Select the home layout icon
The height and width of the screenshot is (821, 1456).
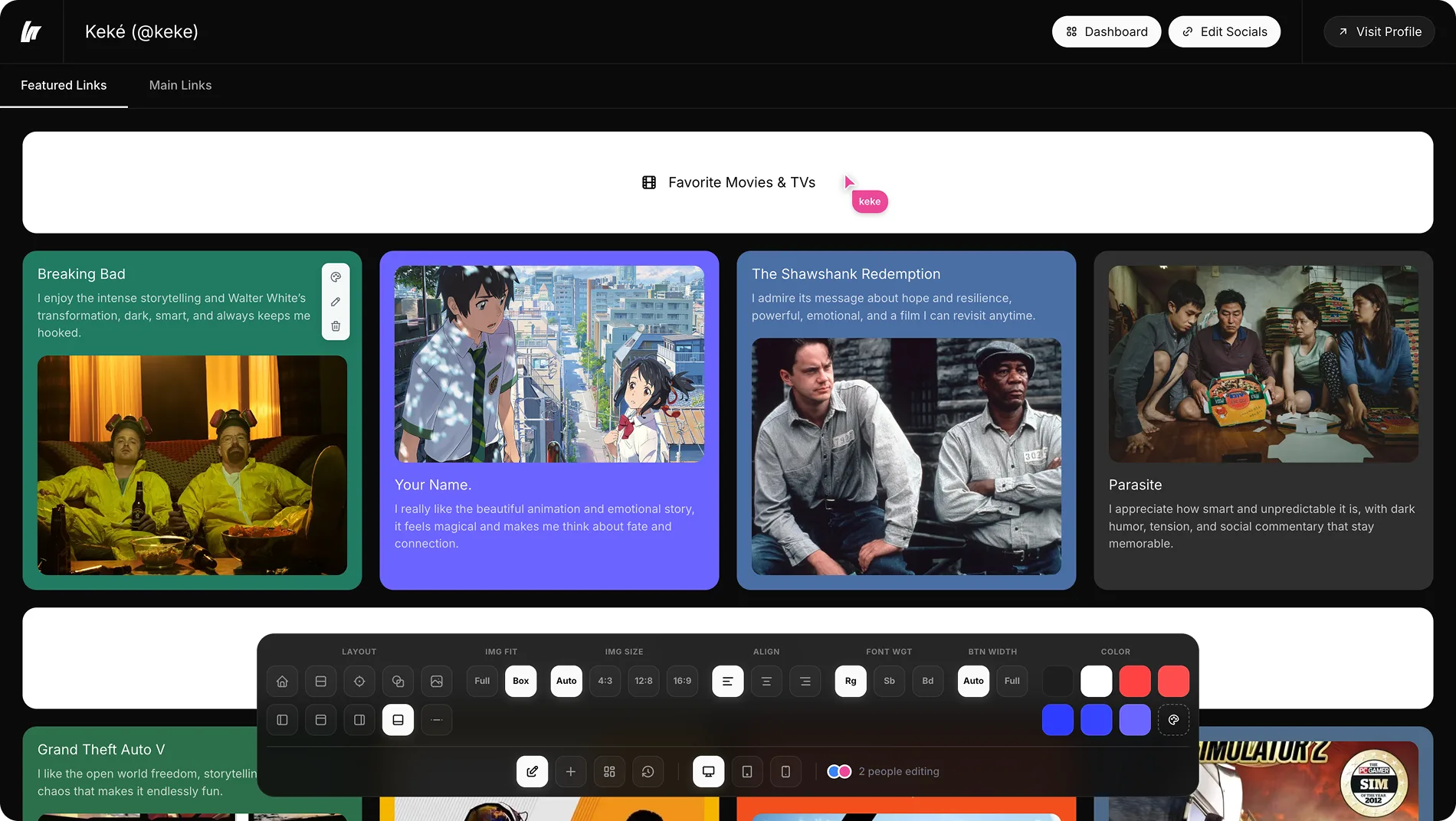click(282, 681)
